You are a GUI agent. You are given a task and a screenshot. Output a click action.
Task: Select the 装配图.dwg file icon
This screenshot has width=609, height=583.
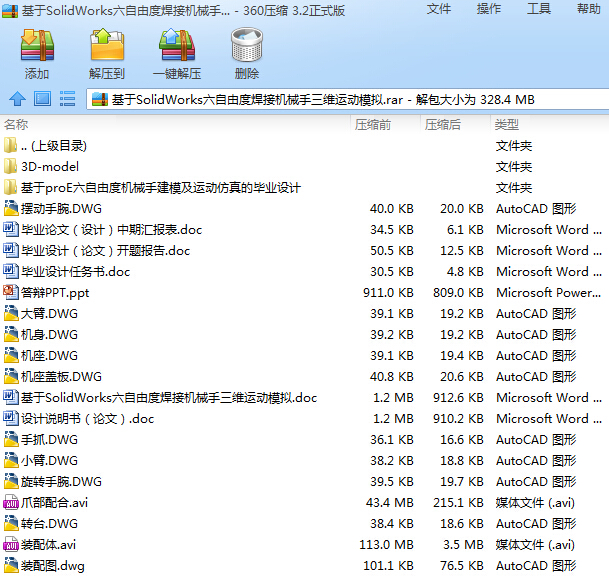[x=11, y=565]
